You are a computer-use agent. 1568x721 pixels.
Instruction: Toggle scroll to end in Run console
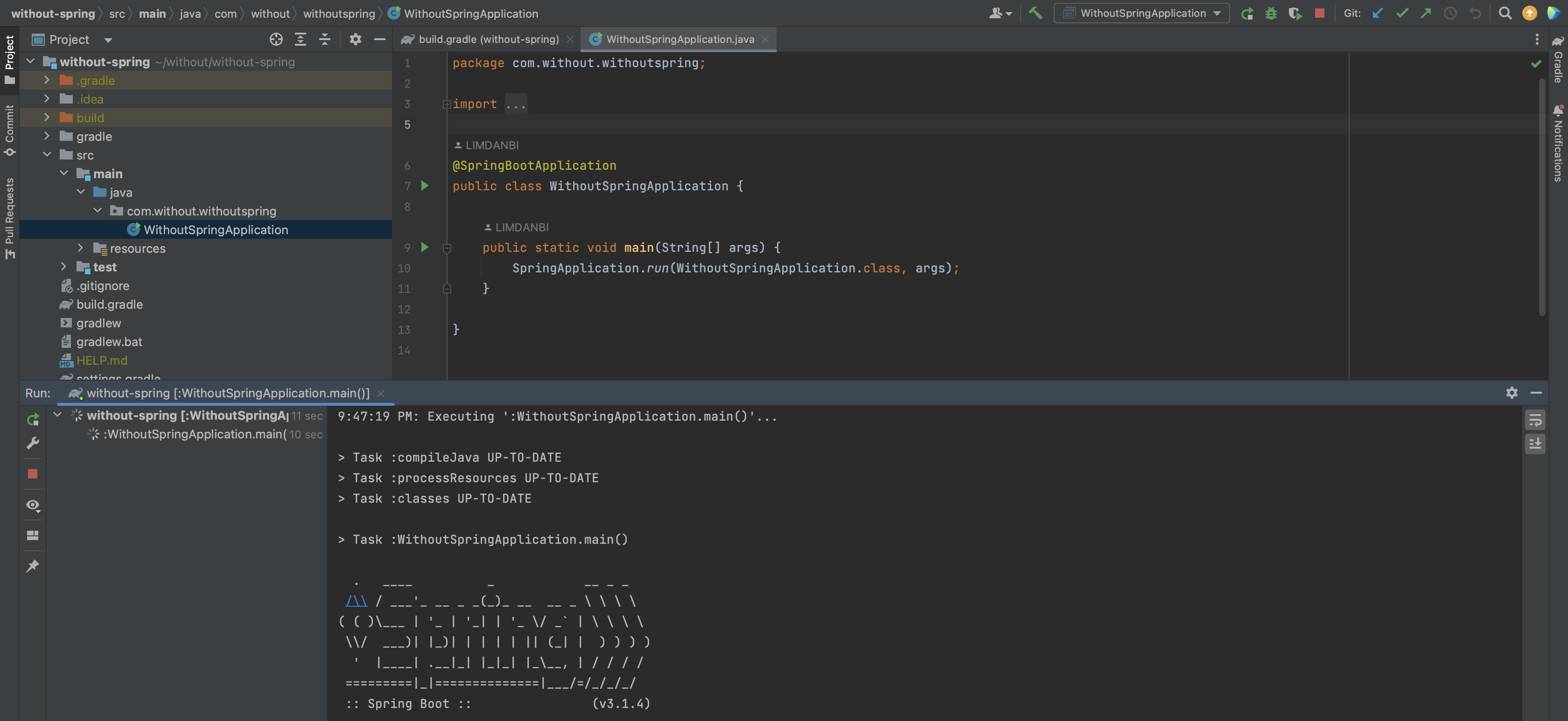click(1535, 444)
